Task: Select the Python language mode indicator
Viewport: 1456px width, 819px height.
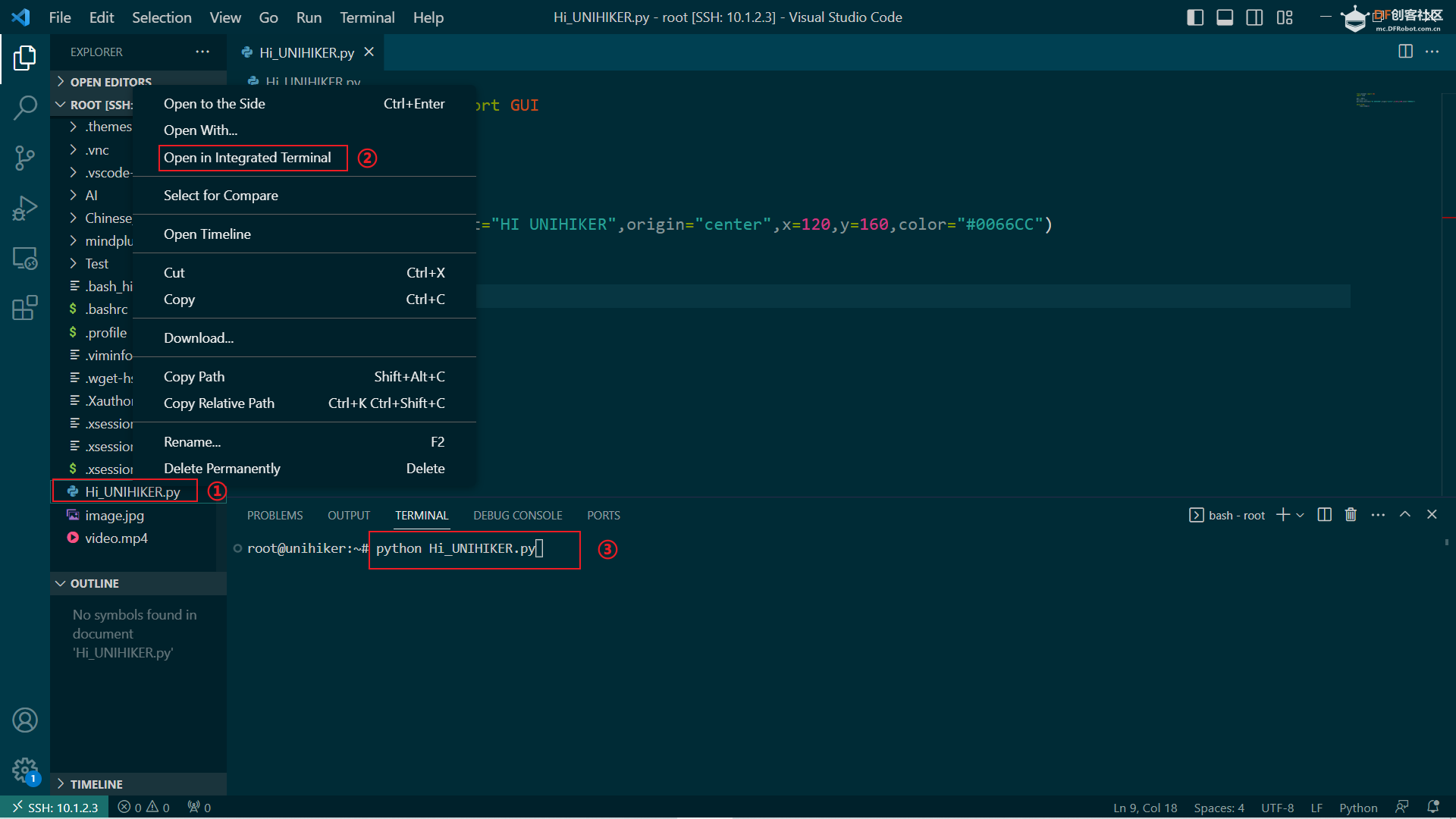Action: click(x=1358, y=808)
